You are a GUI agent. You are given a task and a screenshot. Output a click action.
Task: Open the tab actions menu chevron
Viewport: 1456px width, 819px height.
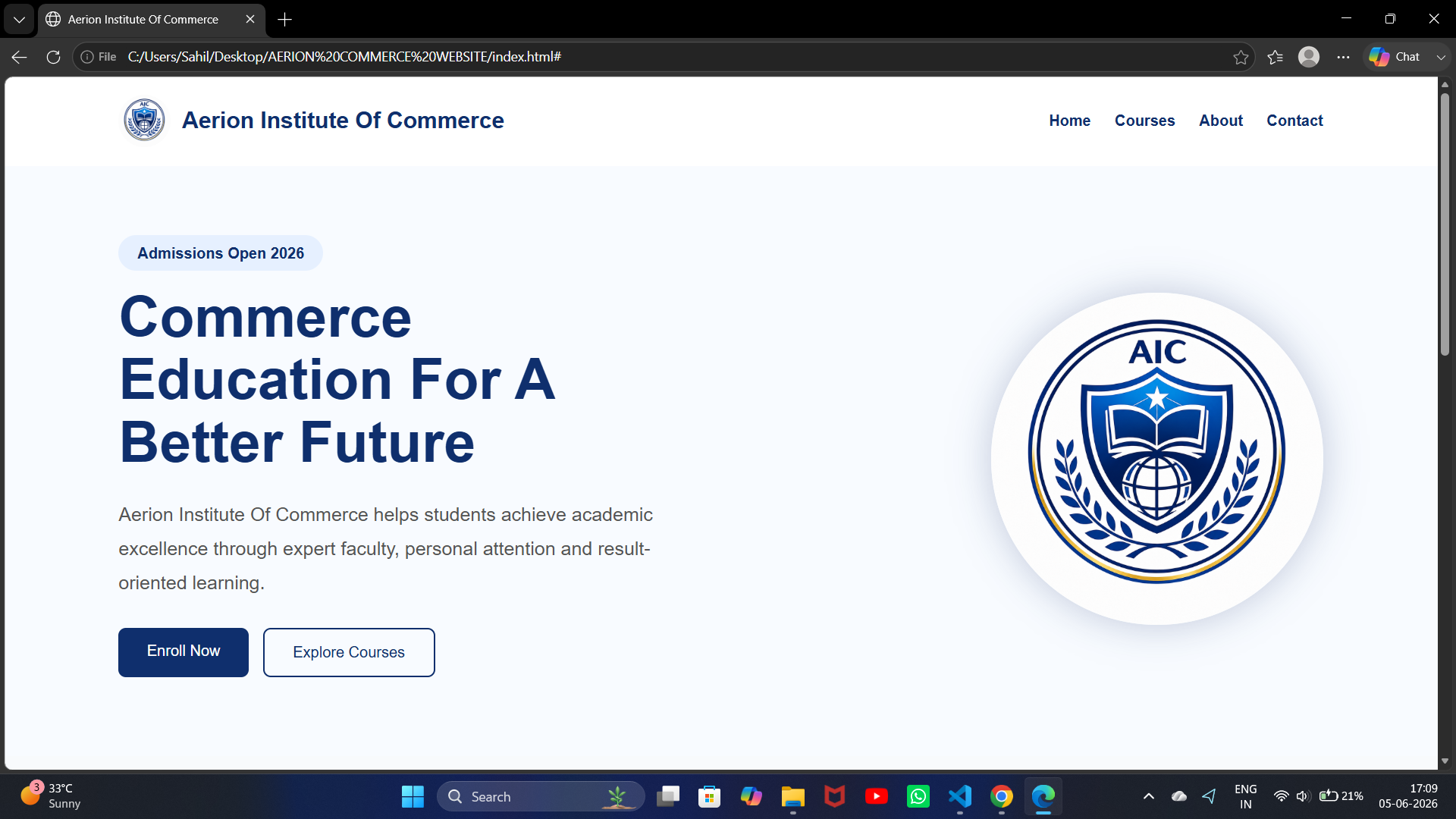tap(19, 20)
